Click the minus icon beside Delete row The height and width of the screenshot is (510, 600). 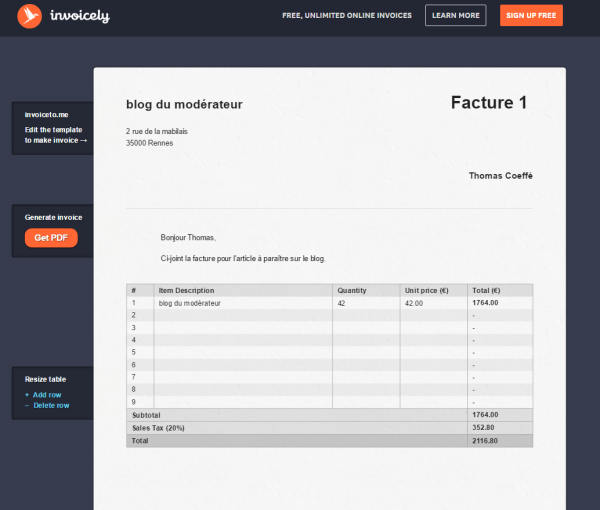tap(27, 406)
